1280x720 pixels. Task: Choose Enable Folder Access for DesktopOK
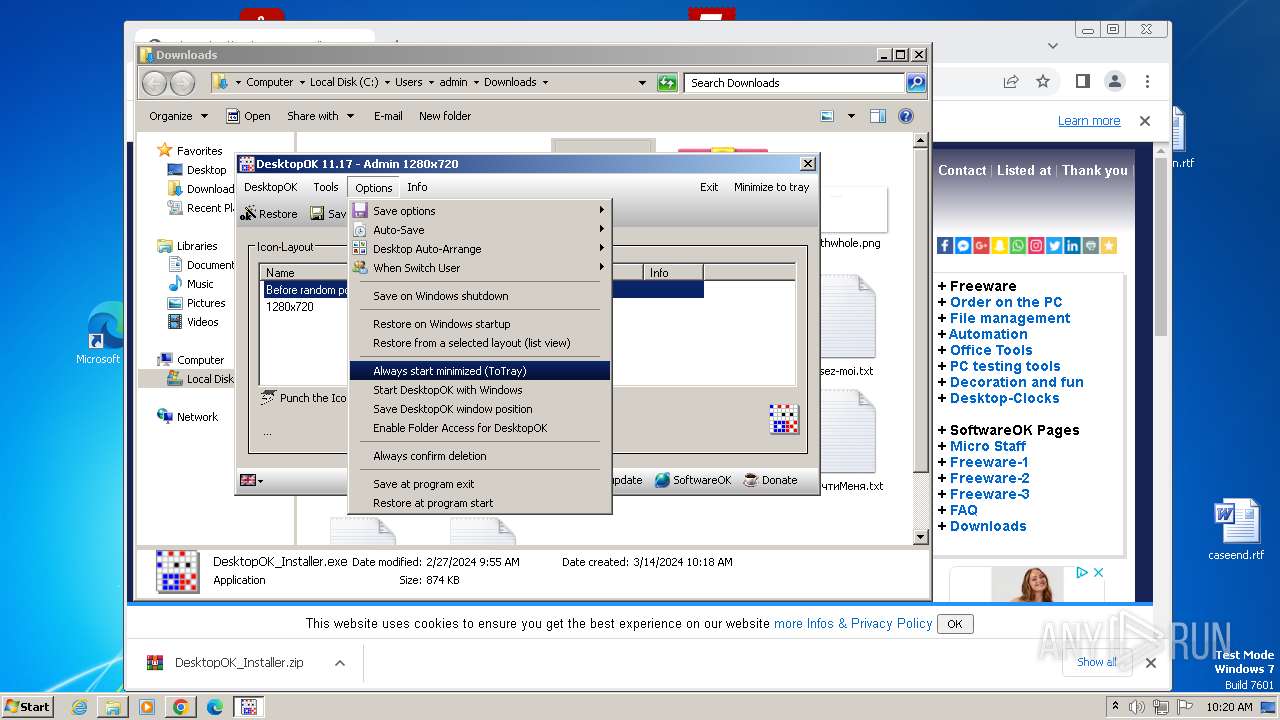pyautogui.click(x=479, y=428)
